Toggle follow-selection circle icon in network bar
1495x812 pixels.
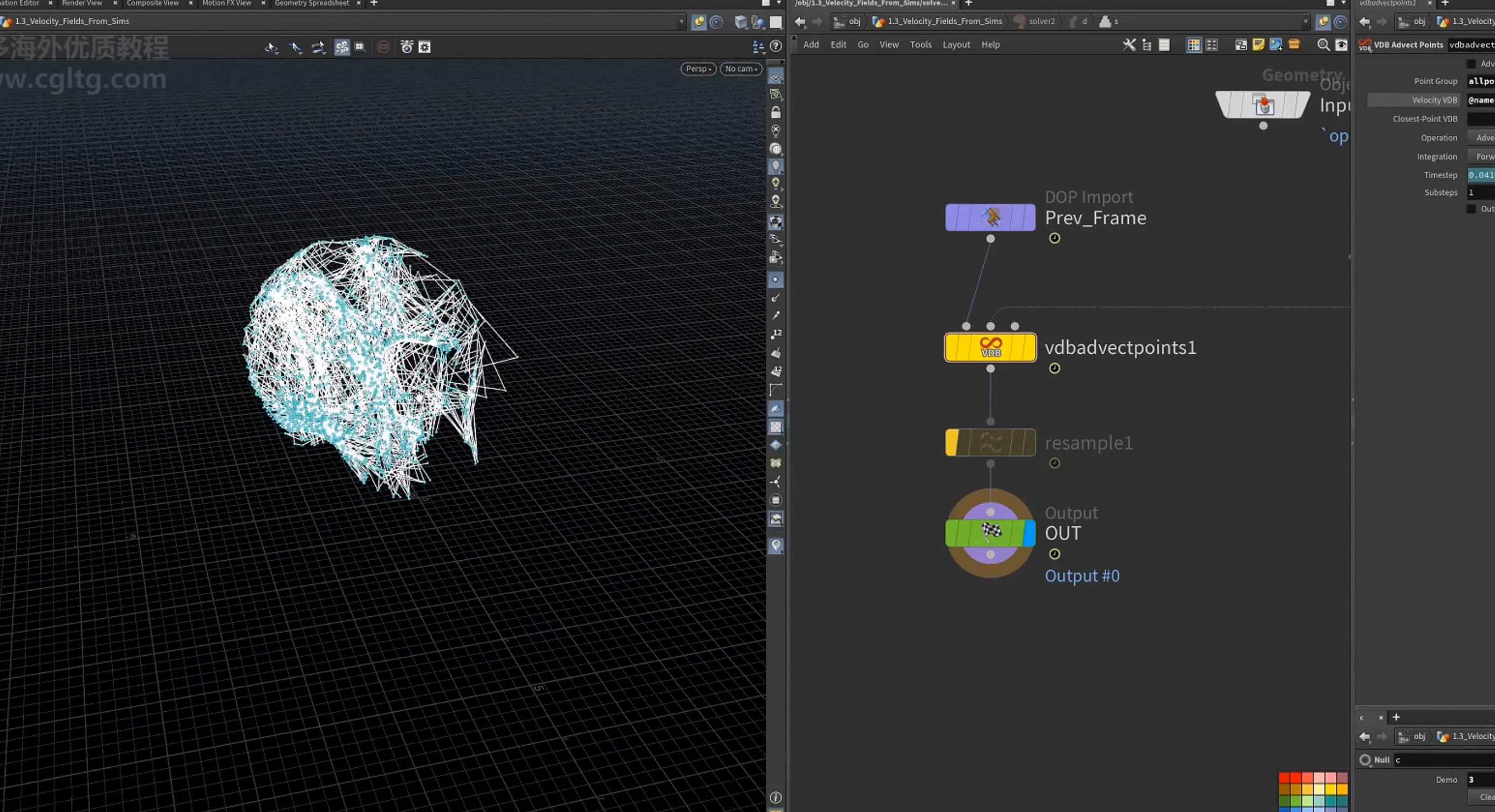pos(1341,22)
